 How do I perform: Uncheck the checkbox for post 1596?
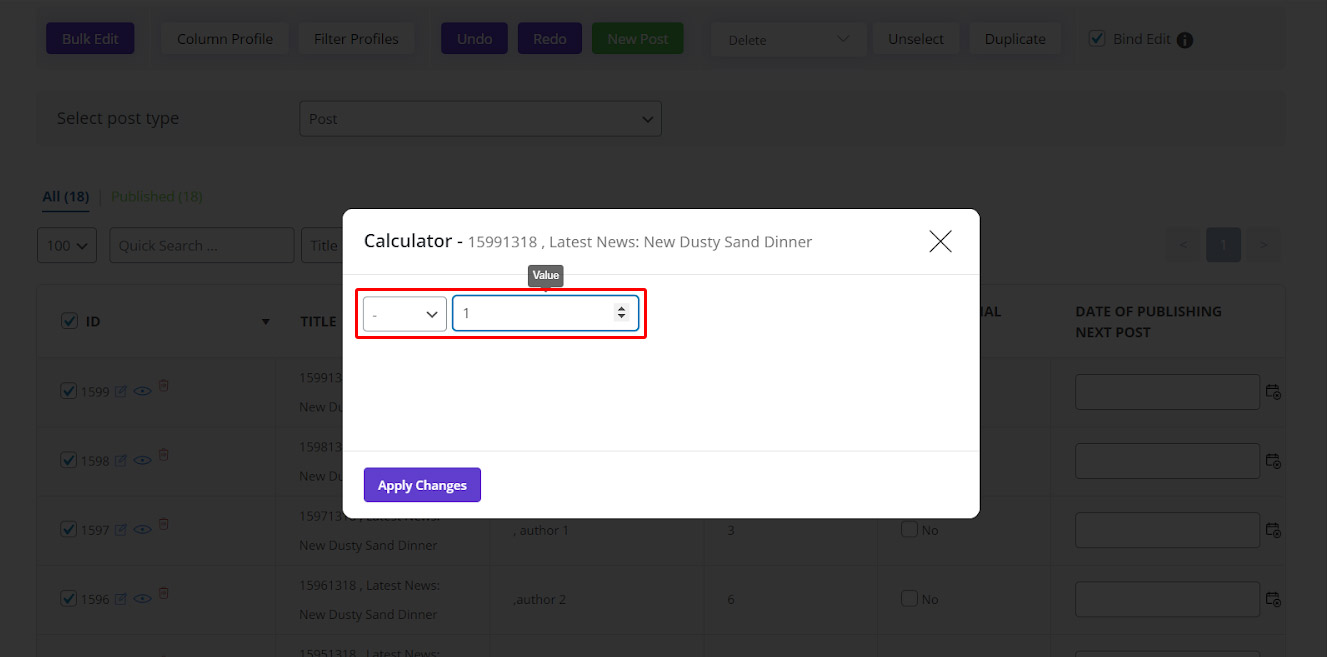(x=69, y=598)
